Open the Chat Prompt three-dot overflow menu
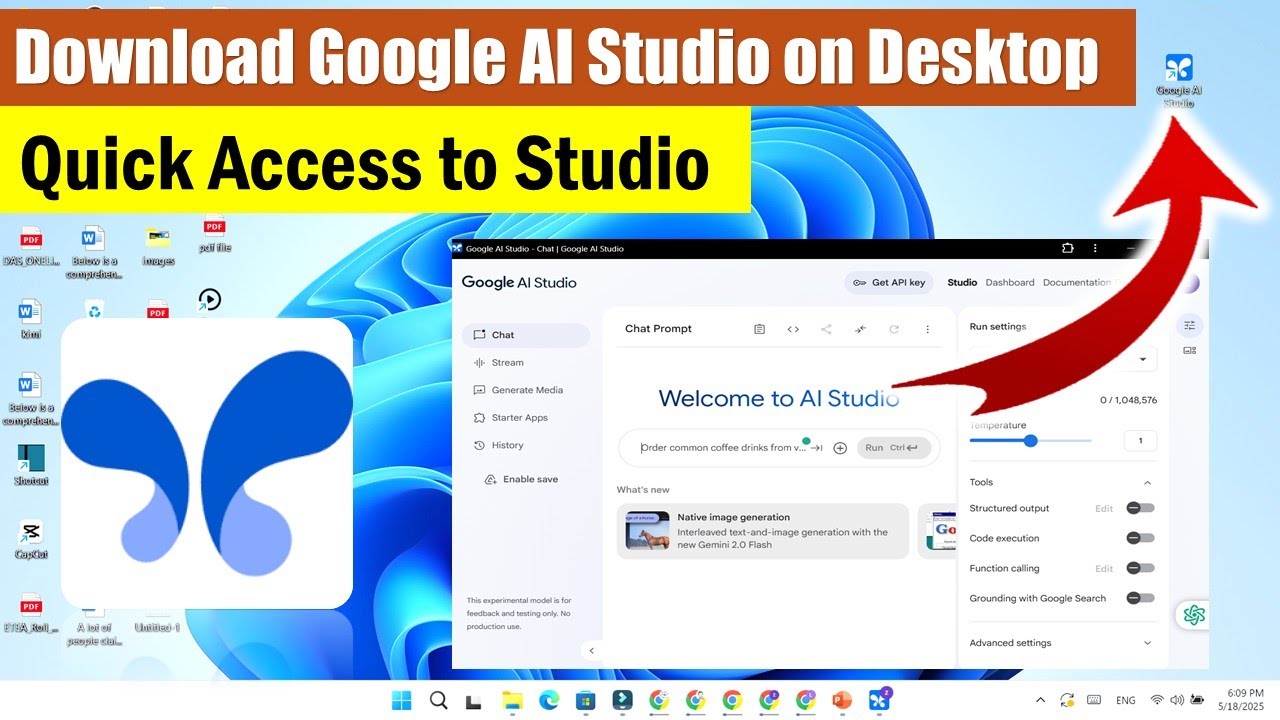The width and height of the screenshot is (1280, 720). click(927, 329)
